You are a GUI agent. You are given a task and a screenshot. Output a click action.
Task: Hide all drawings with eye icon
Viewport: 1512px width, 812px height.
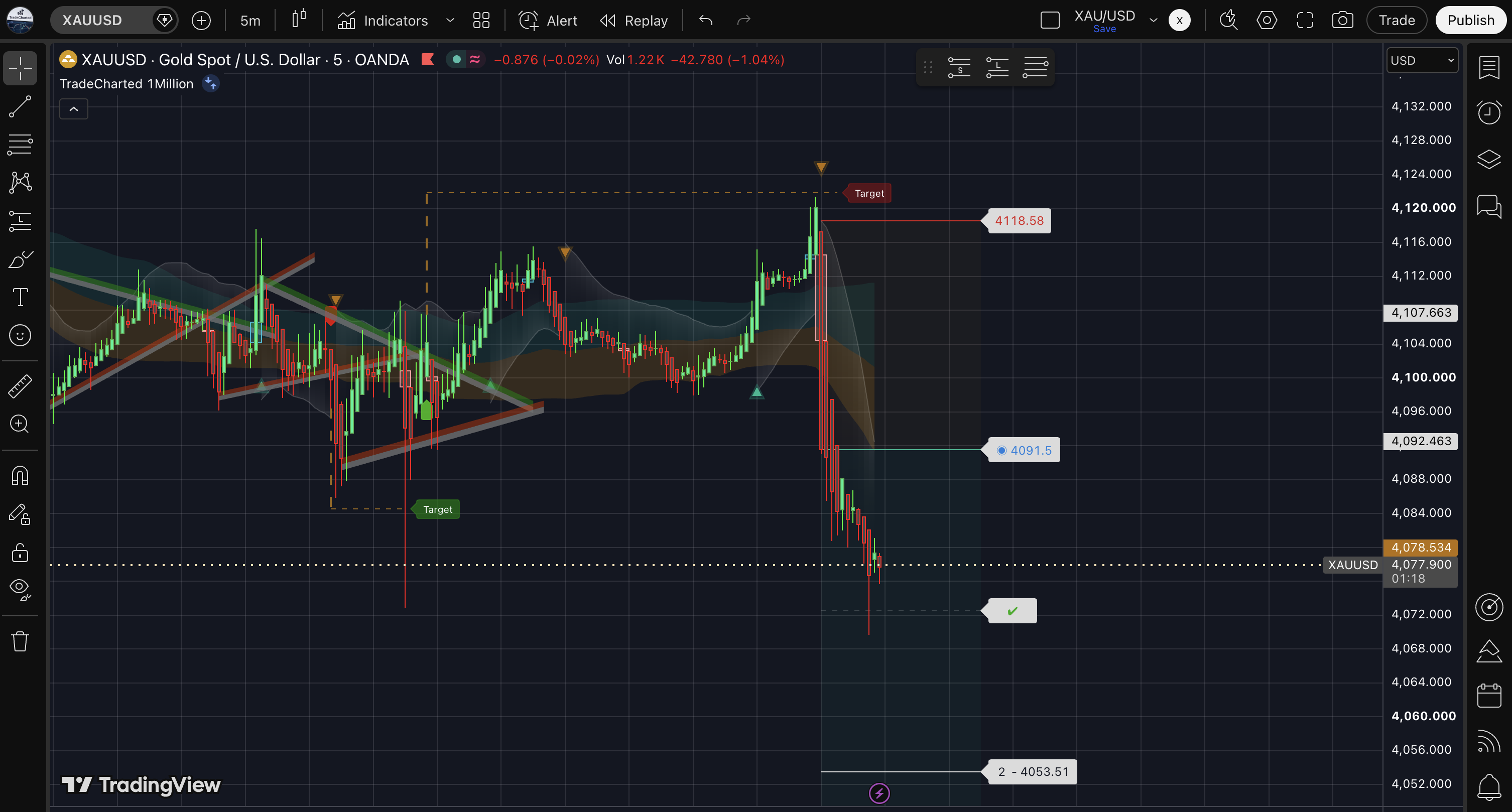[20, 589]
